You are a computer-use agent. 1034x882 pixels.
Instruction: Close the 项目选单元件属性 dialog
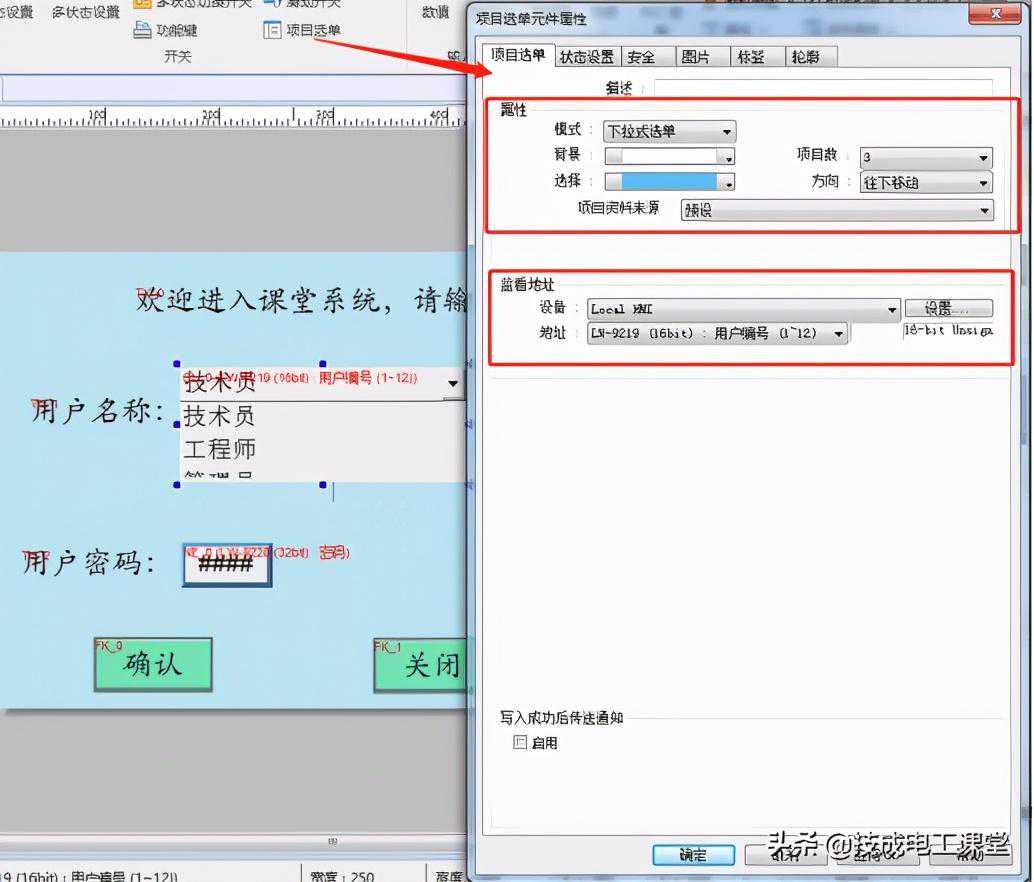pos(995,16)
